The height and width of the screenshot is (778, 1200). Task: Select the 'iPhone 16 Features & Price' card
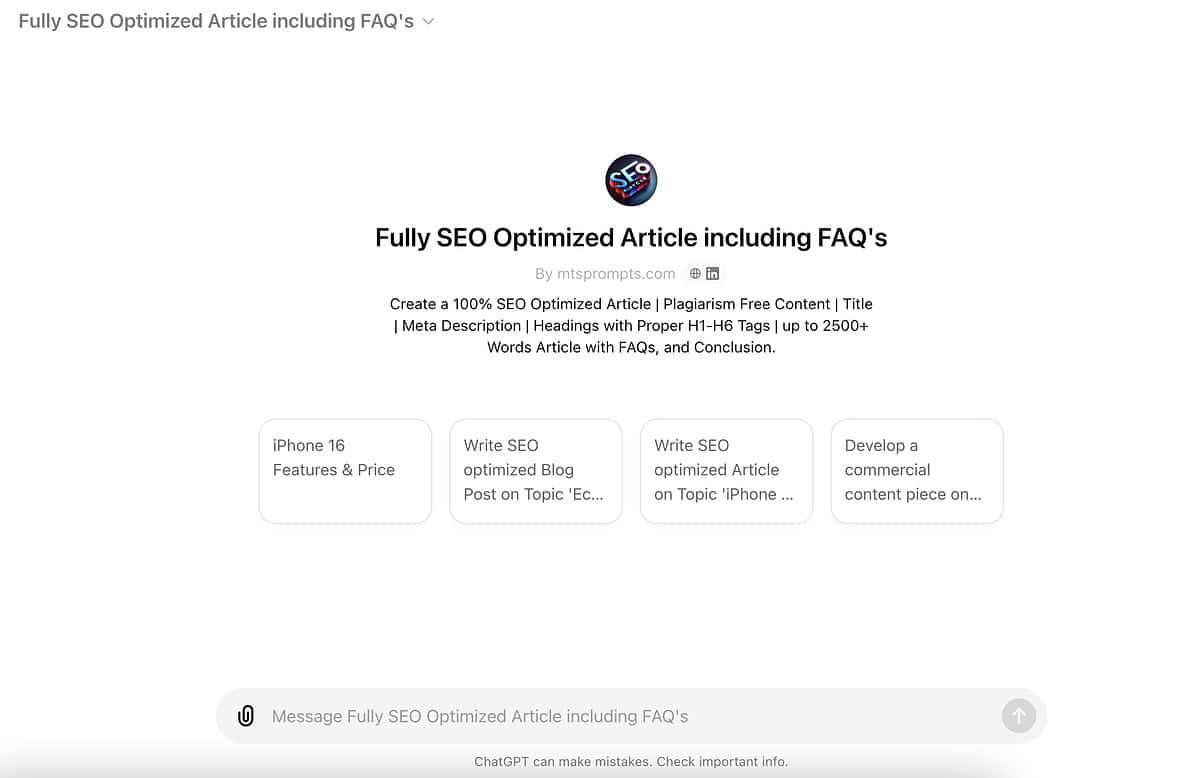point(345,470)
